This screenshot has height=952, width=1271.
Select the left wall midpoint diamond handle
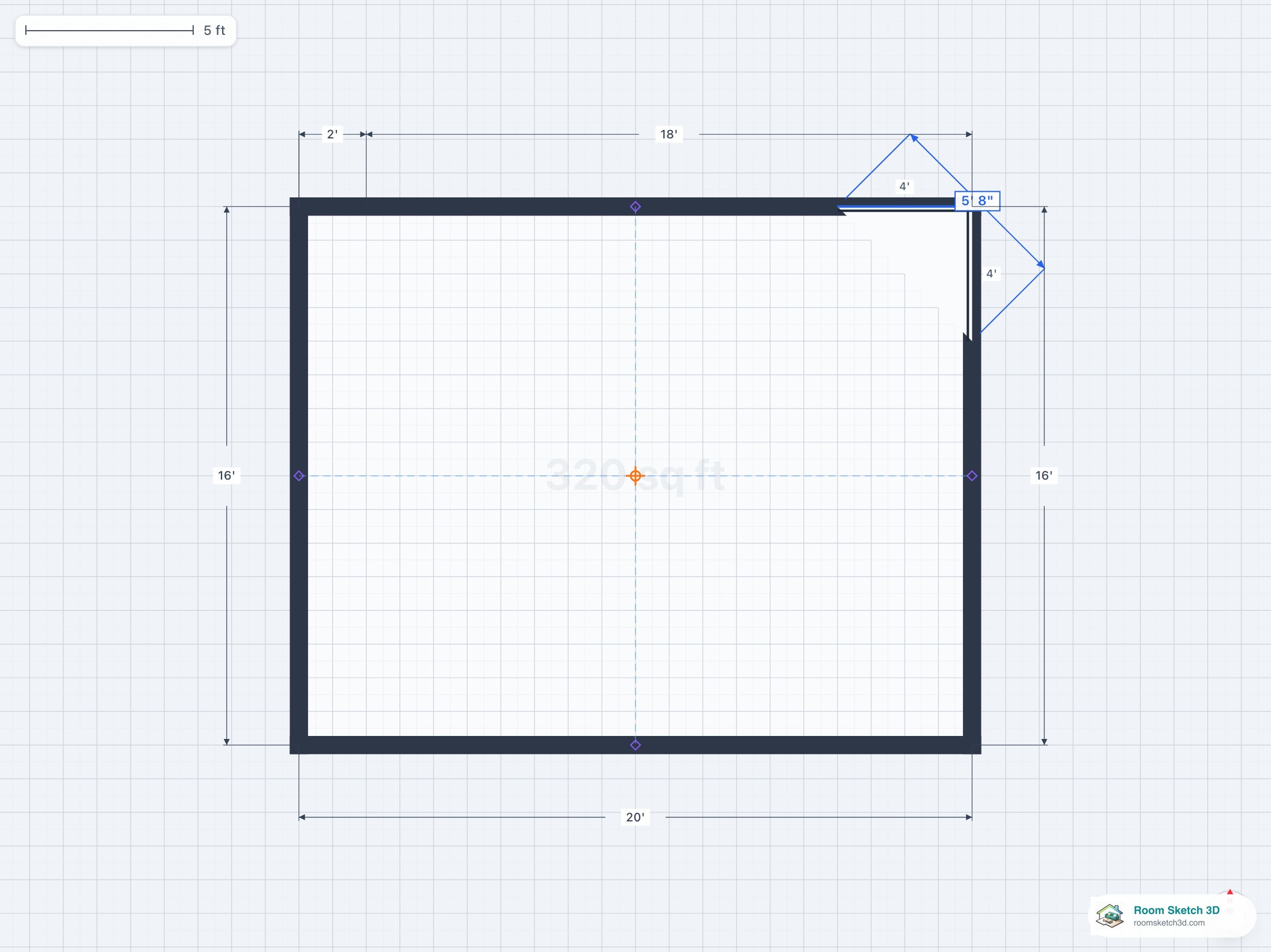[x=299, y=476]
